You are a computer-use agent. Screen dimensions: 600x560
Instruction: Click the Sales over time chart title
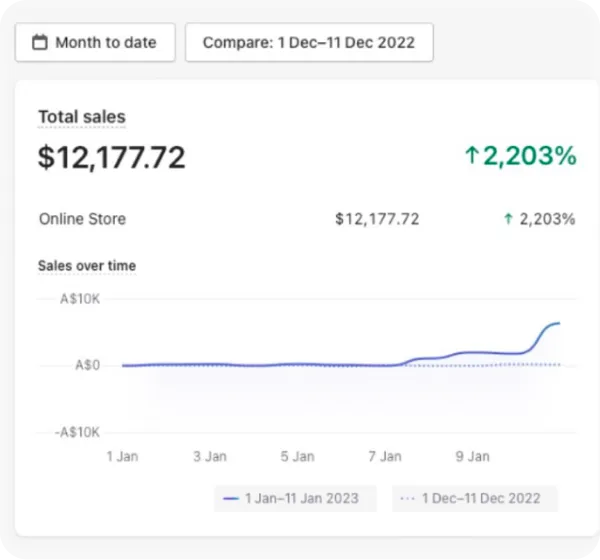87,266
